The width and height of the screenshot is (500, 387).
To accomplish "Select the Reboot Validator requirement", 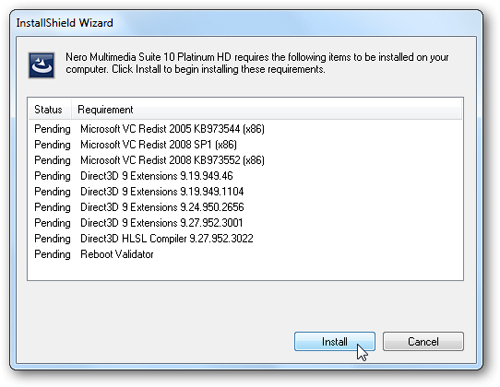I will pyautogui.click(x=117, y=254).
